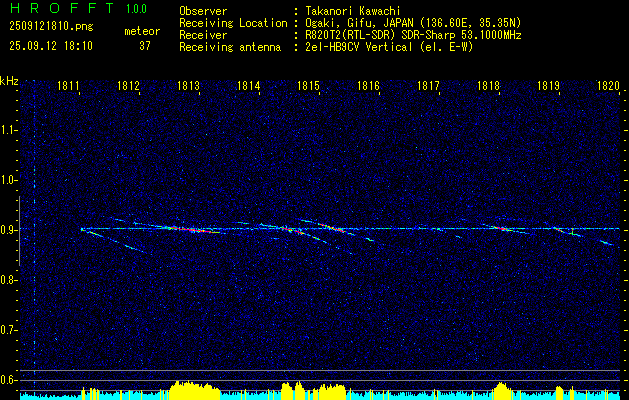Screen dimensions: 629x400
Task: Click the date 25.09.12 18:10
Action: click(51, 46)
